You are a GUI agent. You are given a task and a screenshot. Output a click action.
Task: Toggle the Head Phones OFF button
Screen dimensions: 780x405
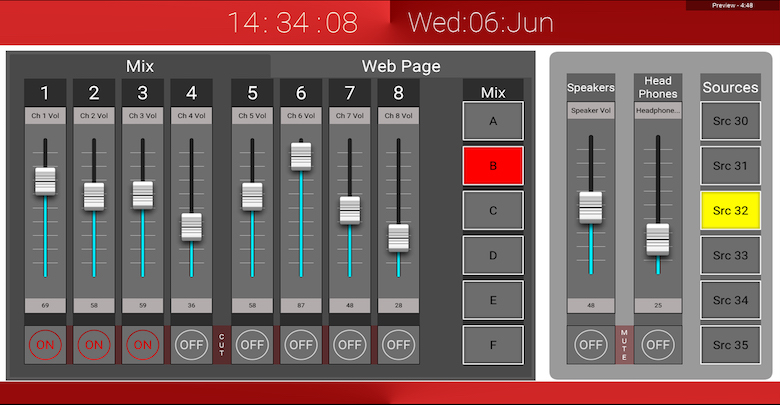pyautogui.click(x=657, y=345)
